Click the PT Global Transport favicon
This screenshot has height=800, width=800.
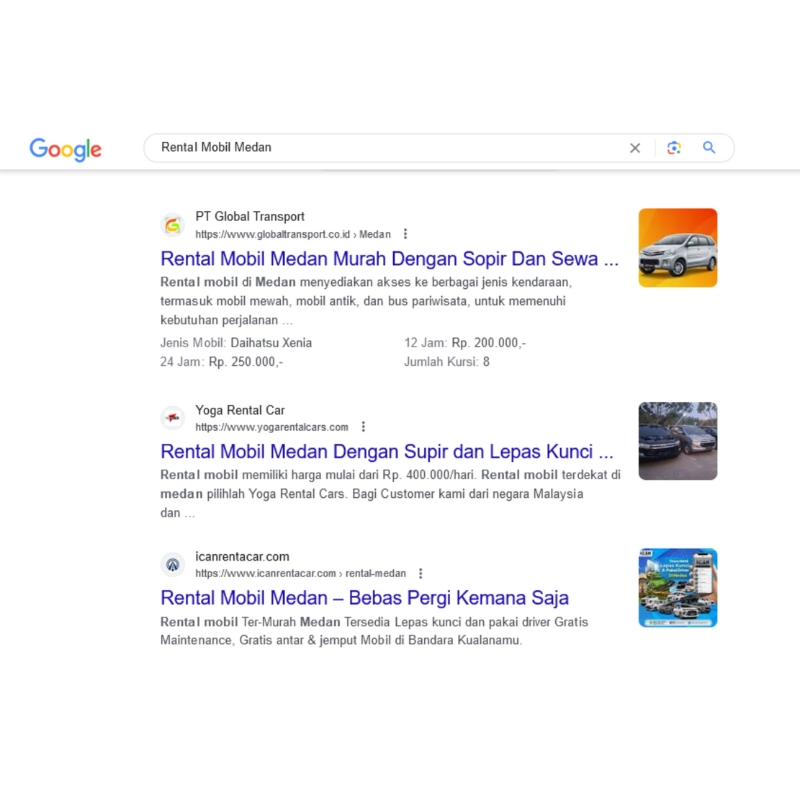coord(173,225)
